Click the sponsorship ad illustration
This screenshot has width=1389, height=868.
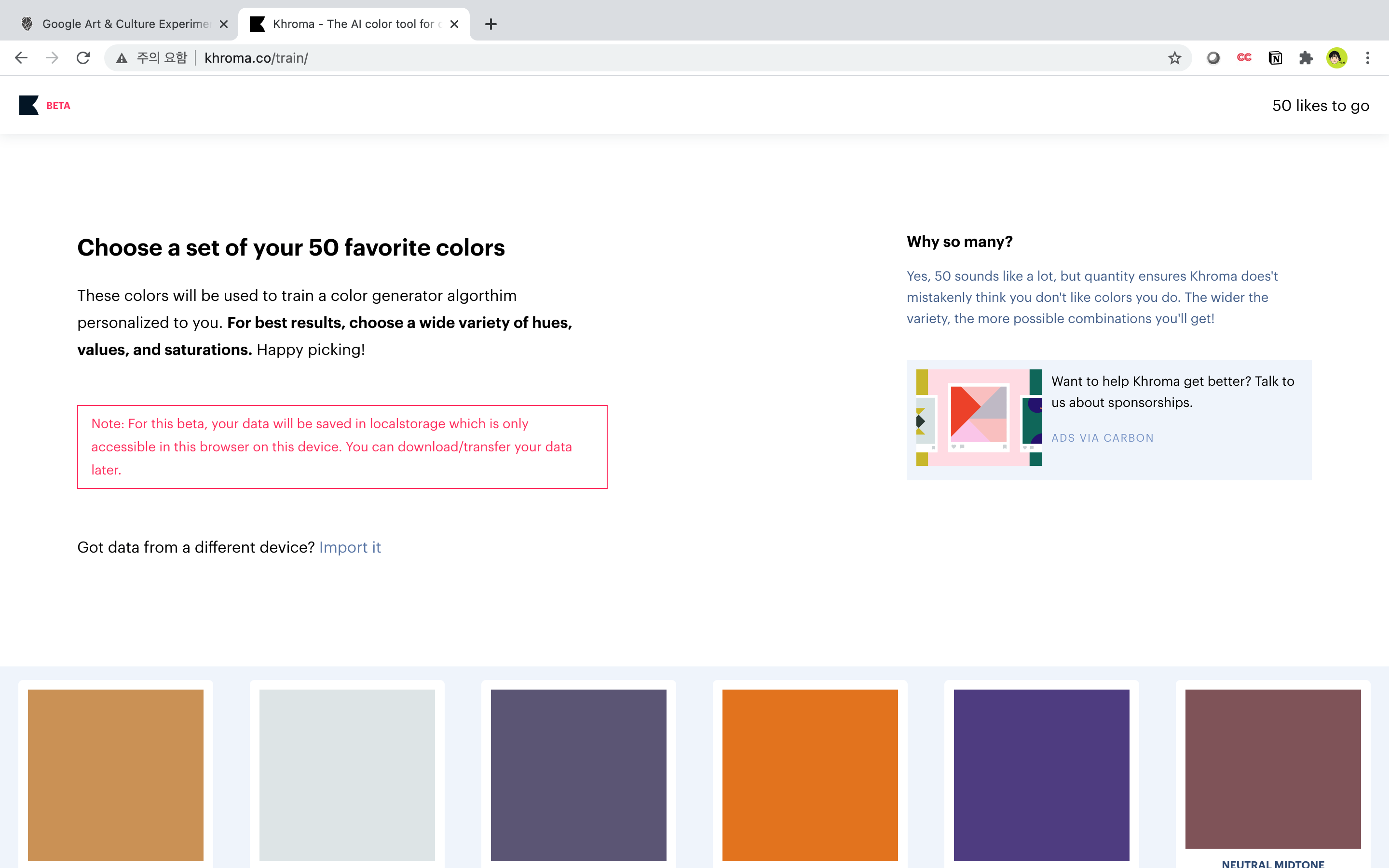[x=979, y=417]
